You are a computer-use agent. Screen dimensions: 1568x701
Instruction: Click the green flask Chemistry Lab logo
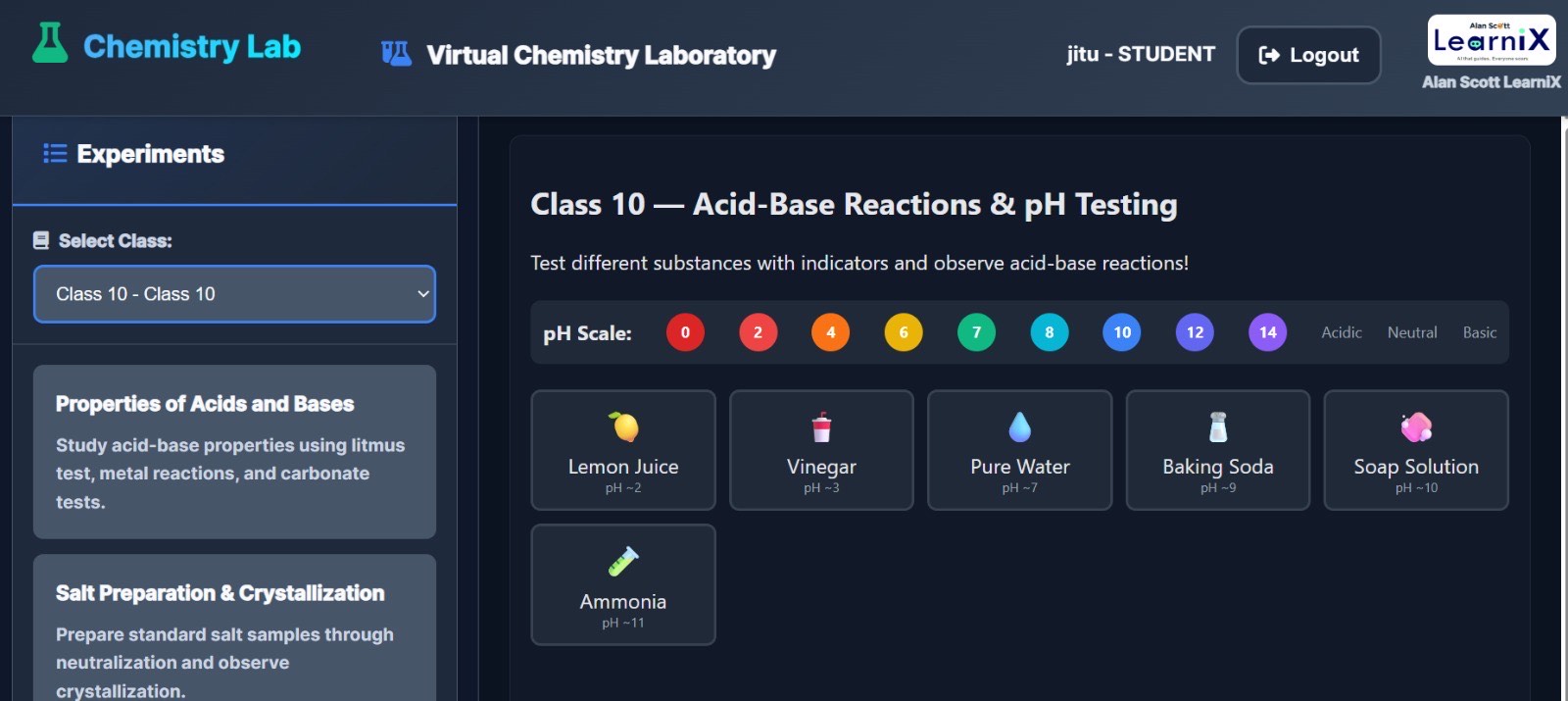tap(49, 44)
